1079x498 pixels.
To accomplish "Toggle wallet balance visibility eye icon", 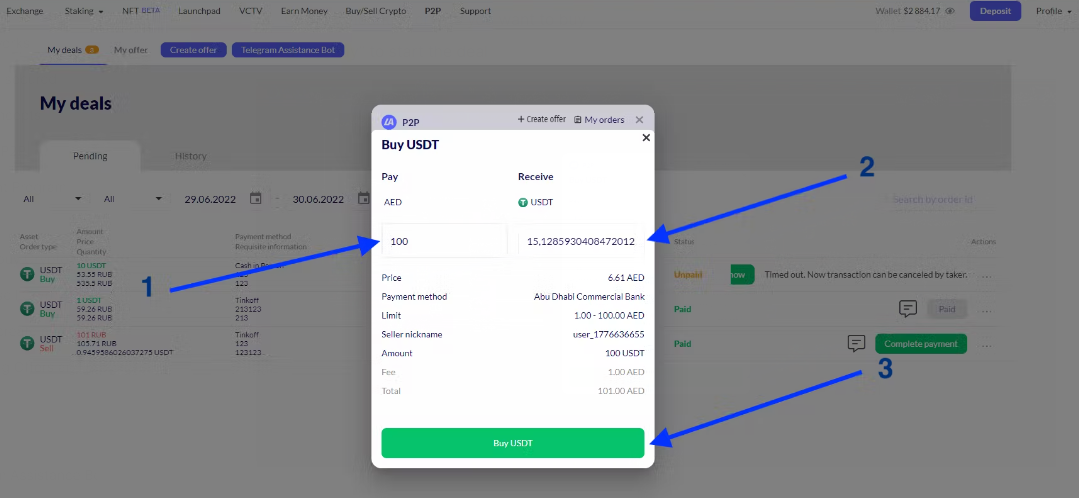I will [x=950, y=12].
